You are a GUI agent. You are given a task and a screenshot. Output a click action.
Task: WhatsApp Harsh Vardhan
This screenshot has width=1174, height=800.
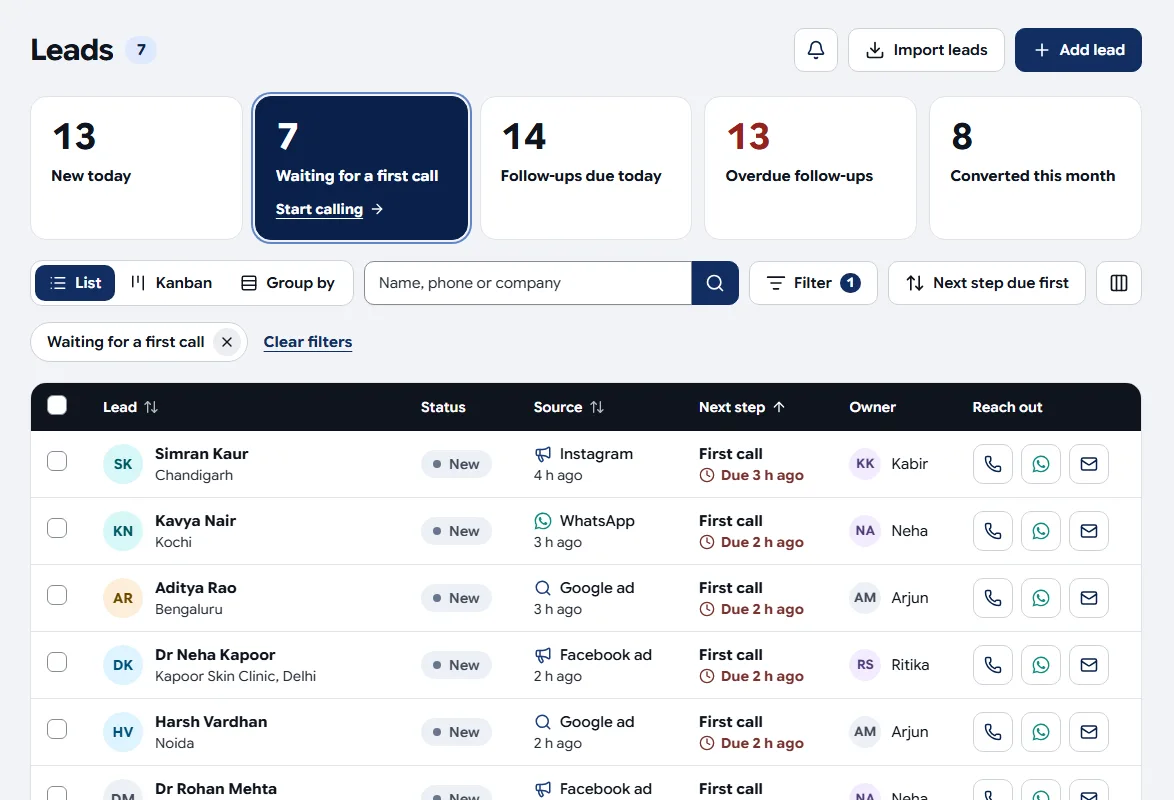(x=1041, y=732)
